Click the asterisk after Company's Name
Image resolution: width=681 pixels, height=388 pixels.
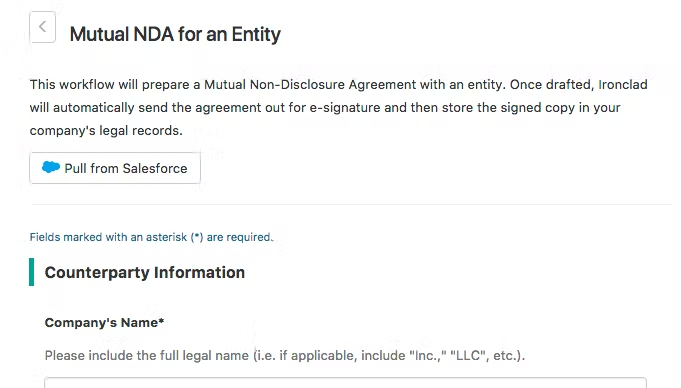click(161, 321)
